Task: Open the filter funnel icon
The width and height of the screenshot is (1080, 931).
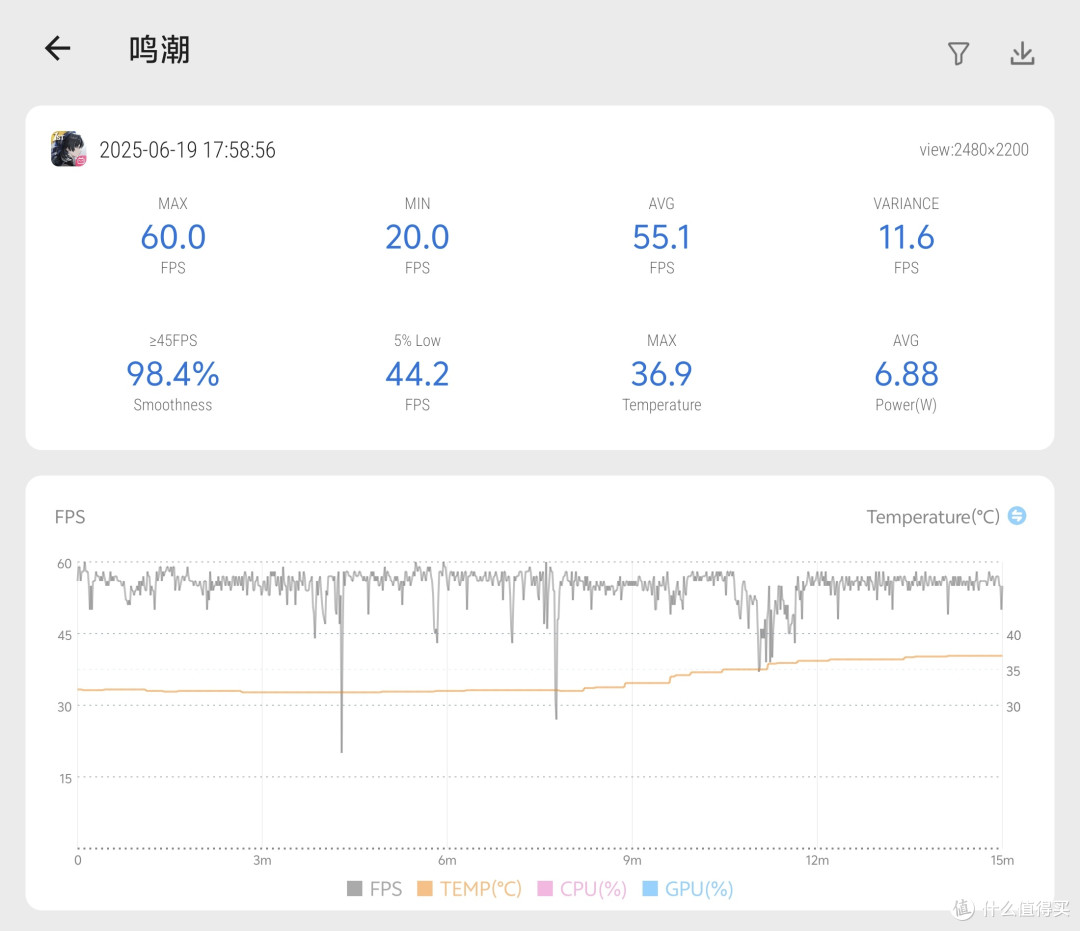Action: [958, 53]
